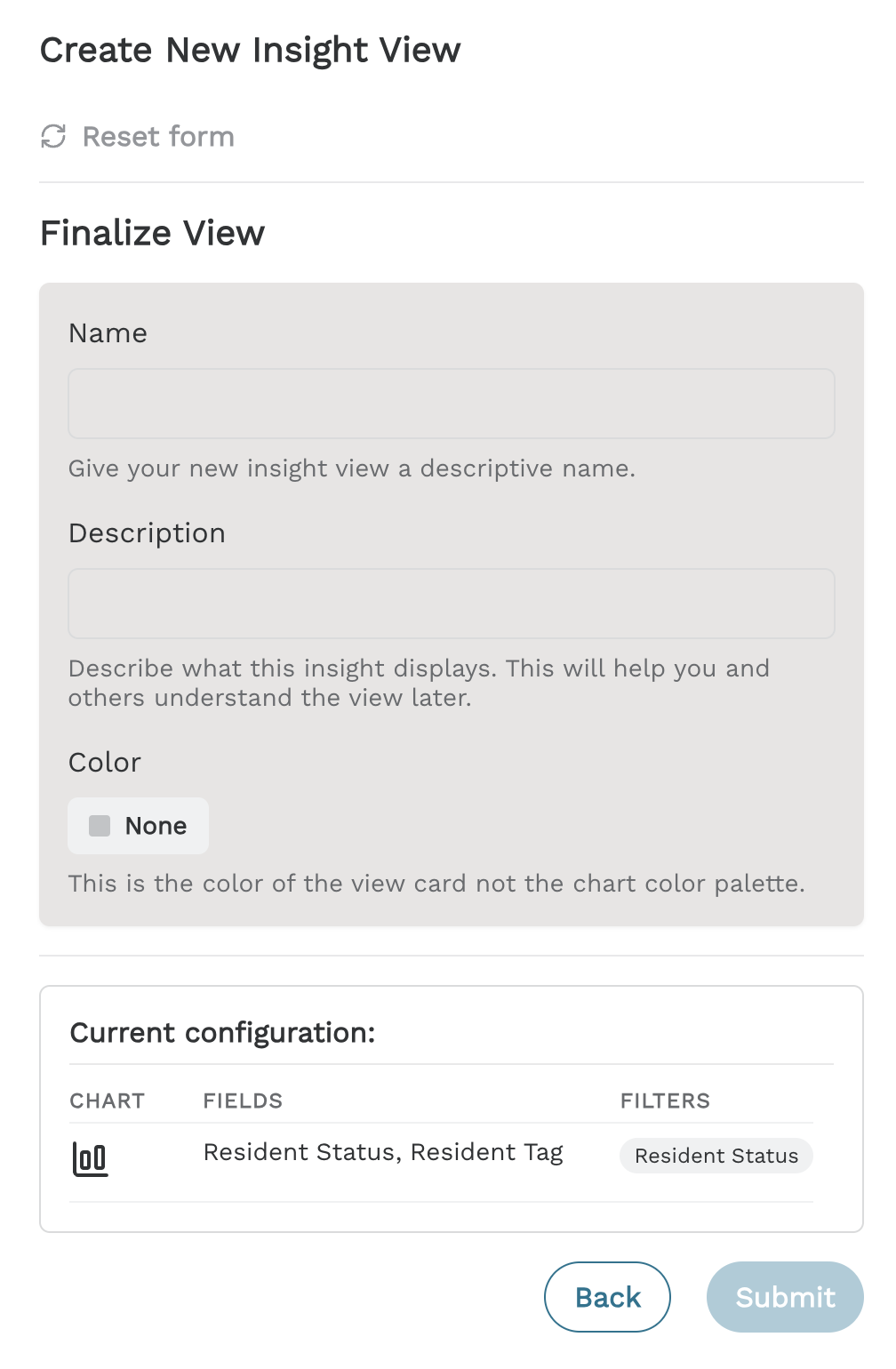
Task: Click the Back button
Action: (x=607, y=1297)
